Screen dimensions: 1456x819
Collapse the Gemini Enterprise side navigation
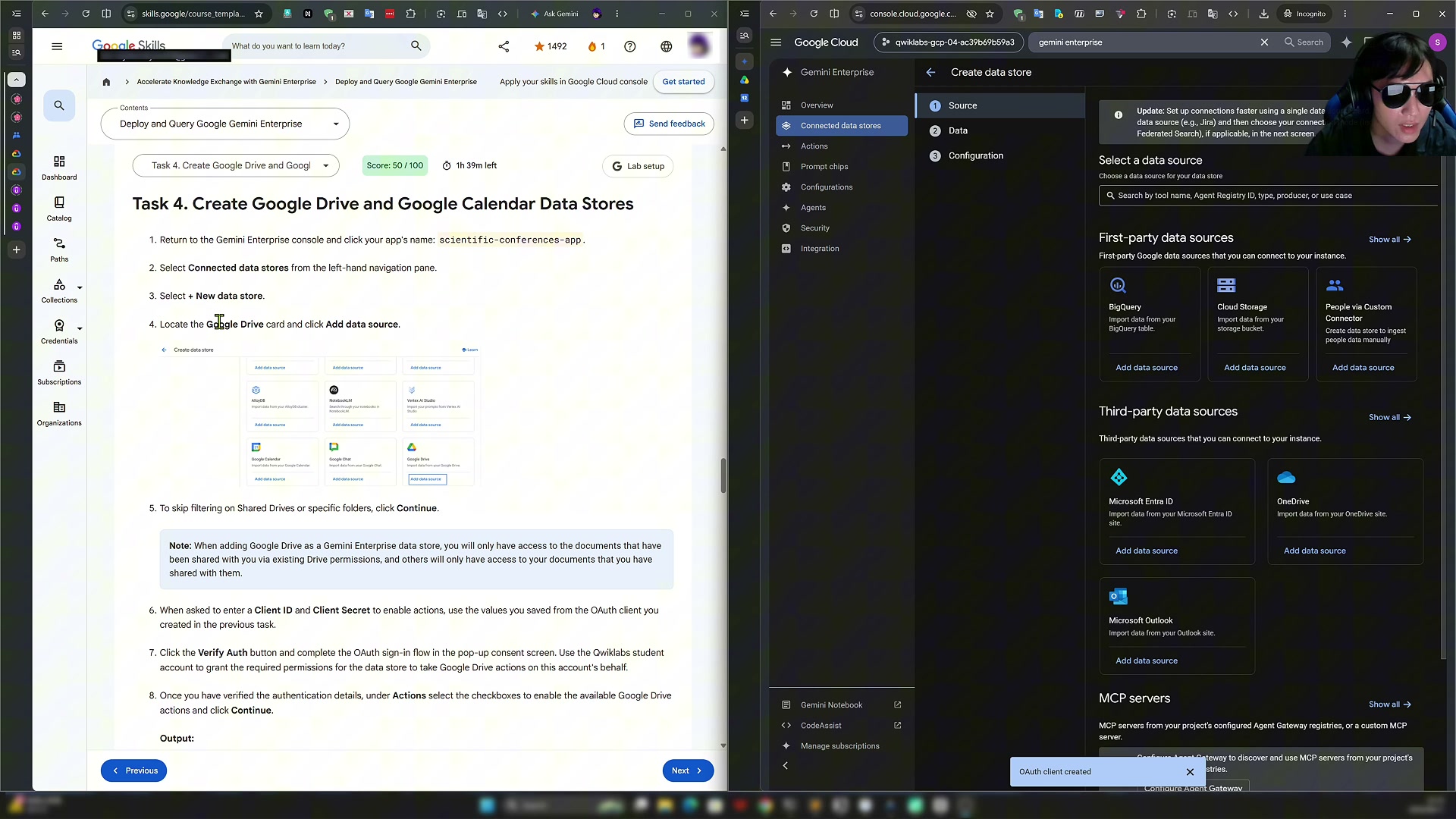(786, 766)
